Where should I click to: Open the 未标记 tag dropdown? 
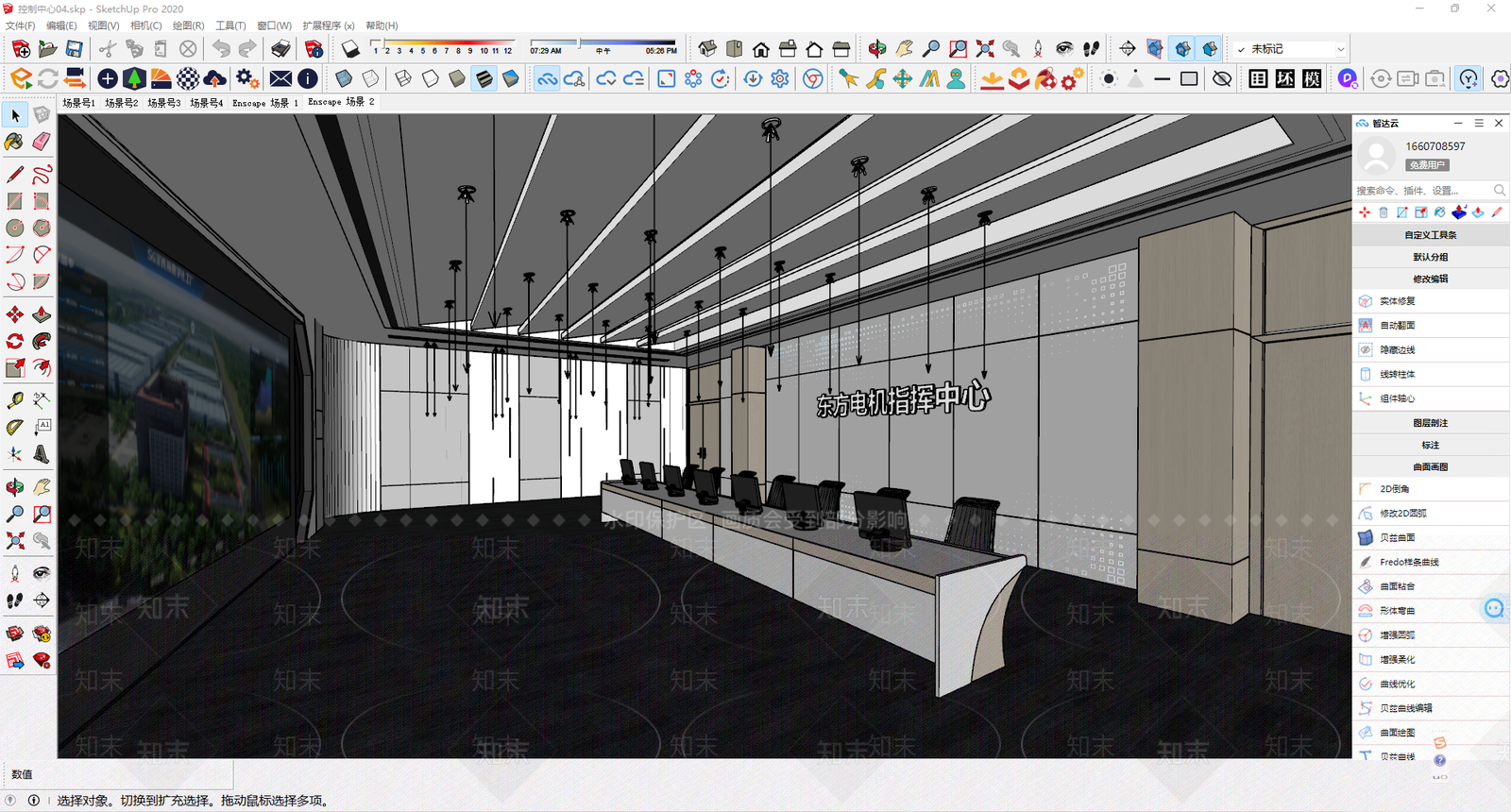click(x=1290, y=48)
